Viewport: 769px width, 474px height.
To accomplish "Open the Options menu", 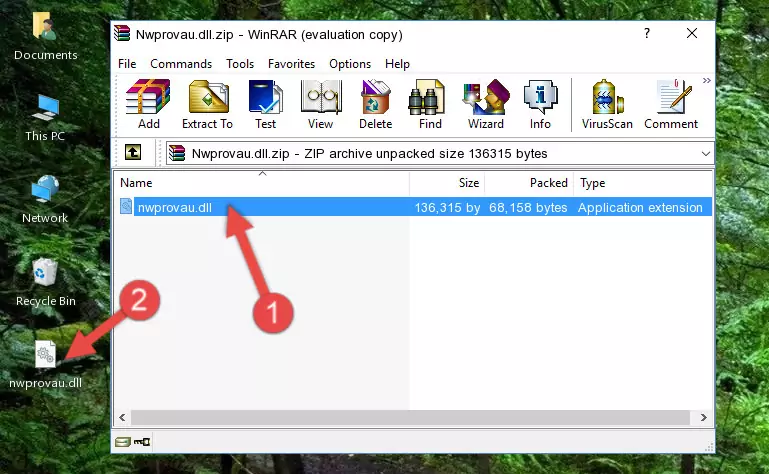I will pyautogui.click(x=350, y=64).
